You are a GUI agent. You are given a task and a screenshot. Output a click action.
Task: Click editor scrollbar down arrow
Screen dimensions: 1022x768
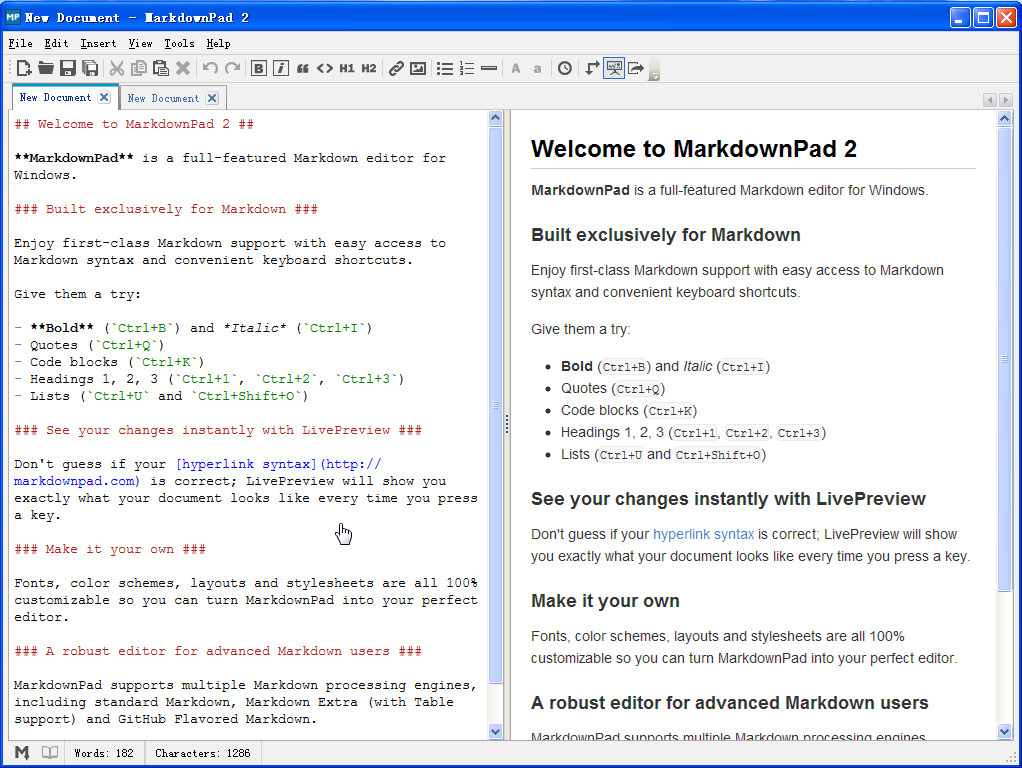coord(496,731)
